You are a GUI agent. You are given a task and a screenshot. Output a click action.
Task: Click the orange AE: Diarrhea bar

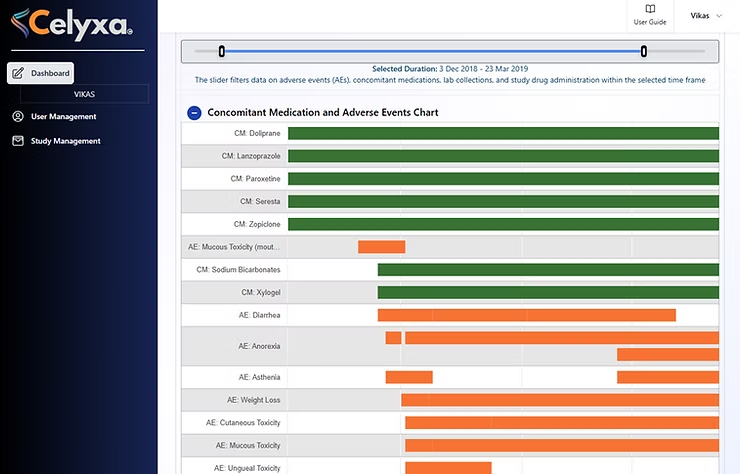click(x=526, y=315)
